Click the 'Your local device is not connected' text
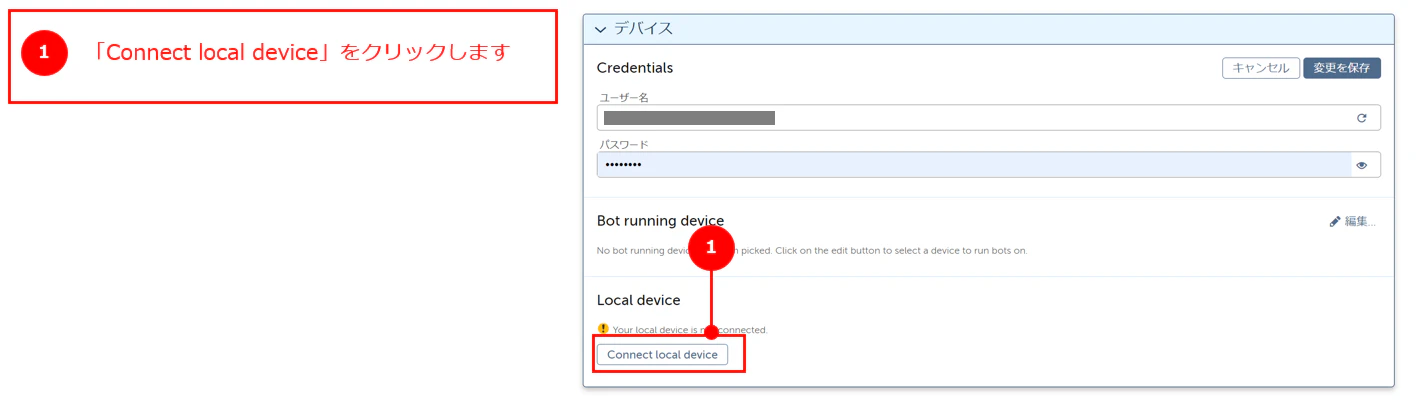The width and height of the screenshot is (1416, 408). (x=690, y=329)
